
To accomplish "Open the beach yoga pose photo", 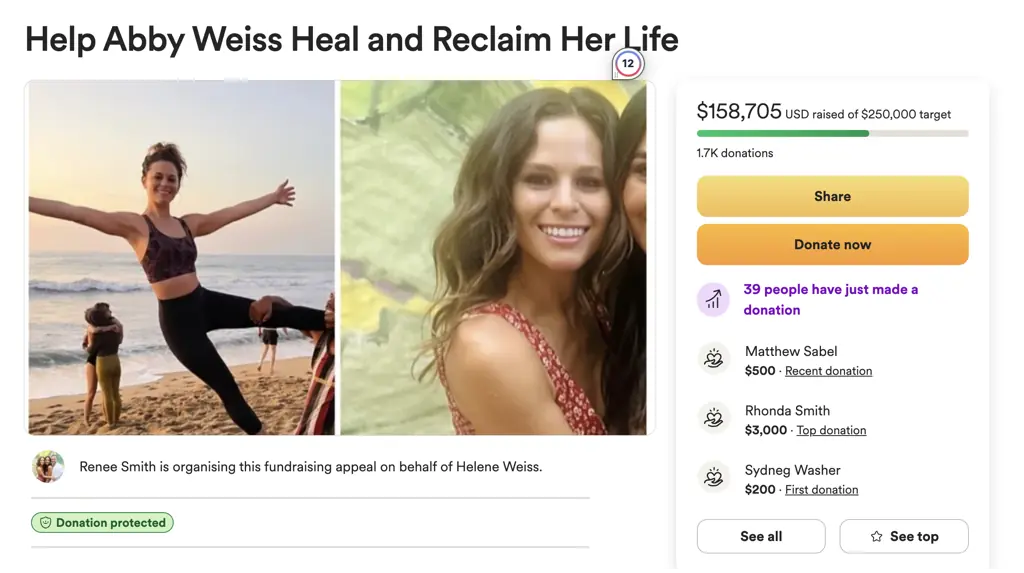I will click(x=182, y=258).
